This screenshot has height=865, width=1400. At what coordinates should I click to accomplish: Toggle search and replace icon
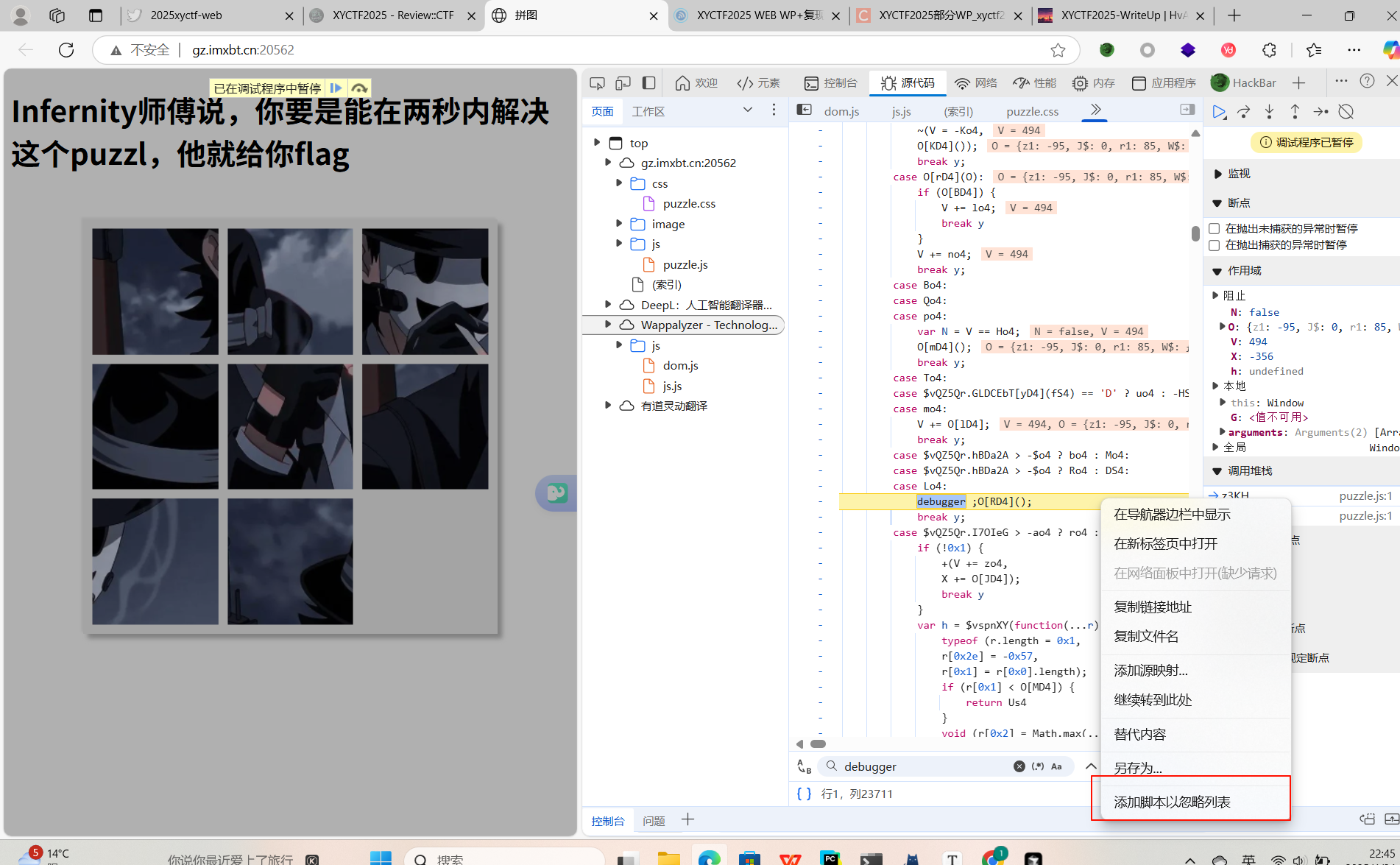(x=804, y=766)
